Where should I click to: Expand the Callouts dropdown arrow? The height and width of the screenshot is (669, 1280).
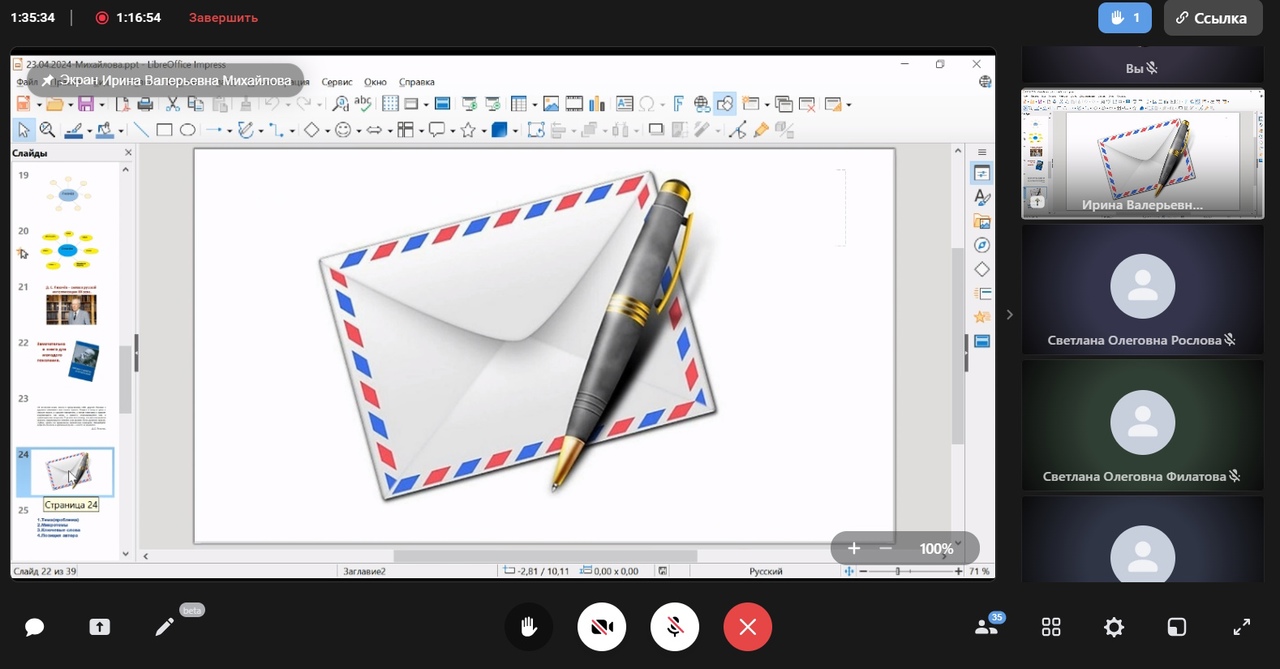coord(451,130)
